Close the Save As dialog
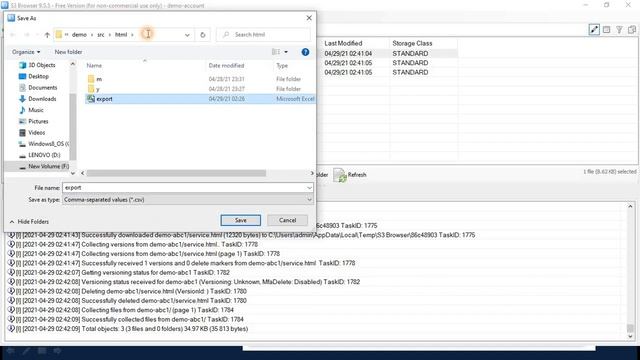The height and width of the screenshot is (360, 640). pos(309,18)
